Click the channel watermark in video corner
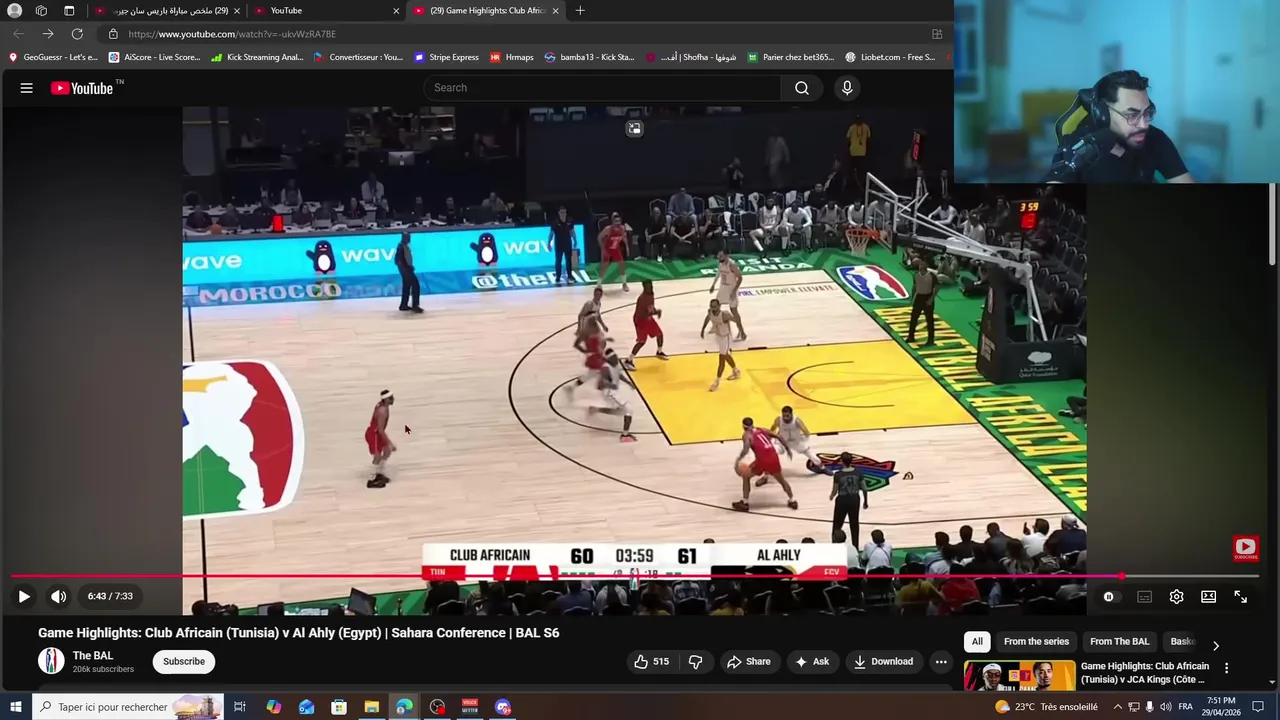Viewport: 1280px width, 720px height. click(x=1245, y=549)
